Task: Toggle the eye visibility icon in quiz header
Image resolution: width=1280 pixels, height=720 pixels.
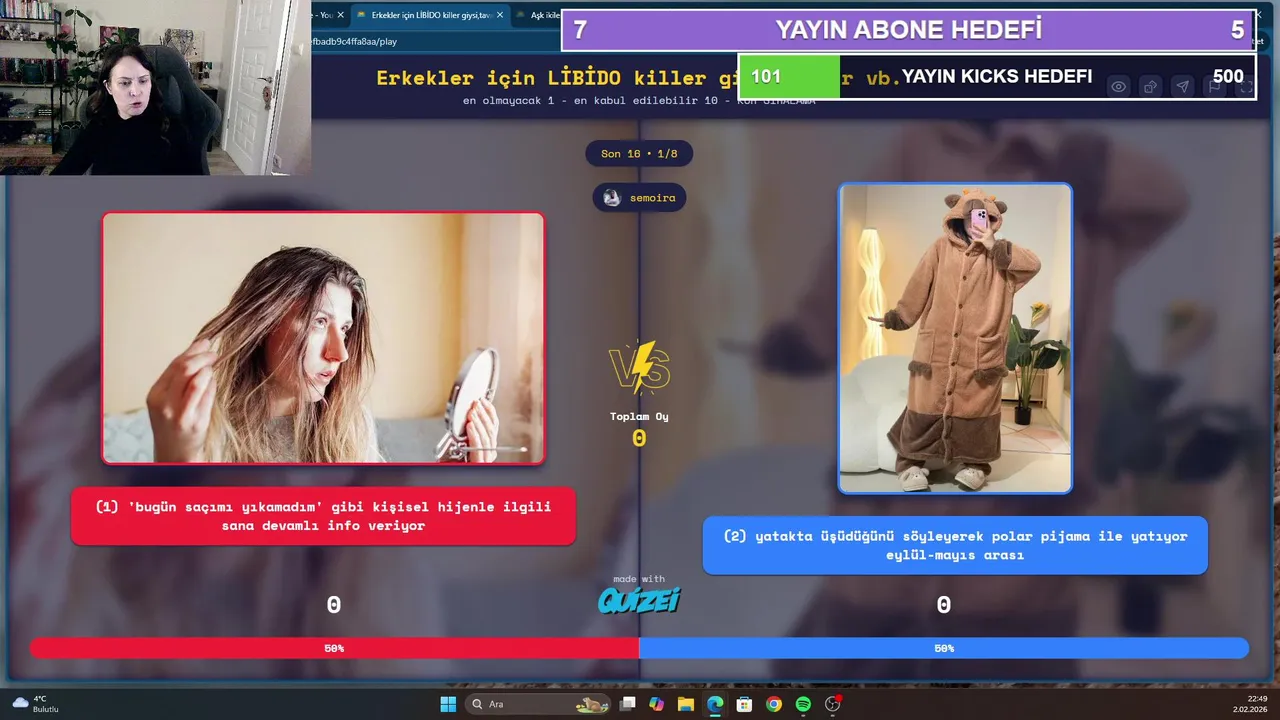Action: pyautogui.click(x=1118, y=87)
